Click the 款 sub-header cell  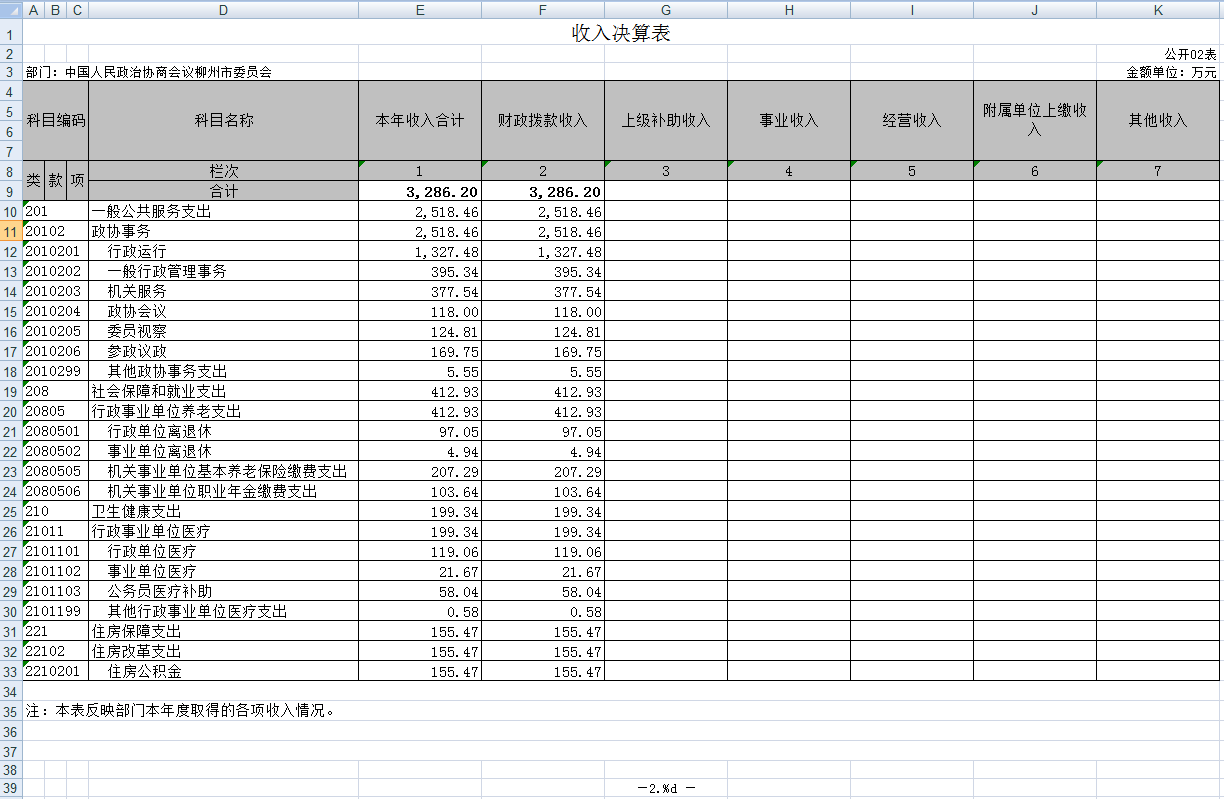coord(56,181)
